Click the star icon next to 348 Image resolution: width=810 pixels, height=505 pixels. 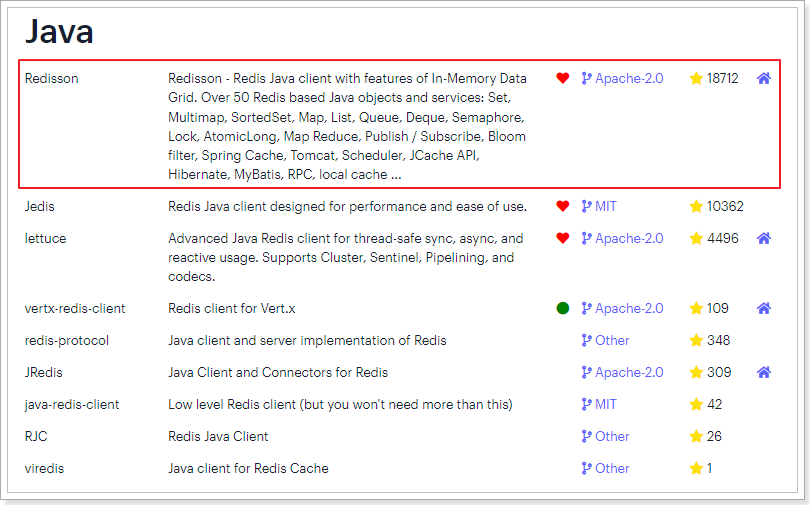click(696, 340)
